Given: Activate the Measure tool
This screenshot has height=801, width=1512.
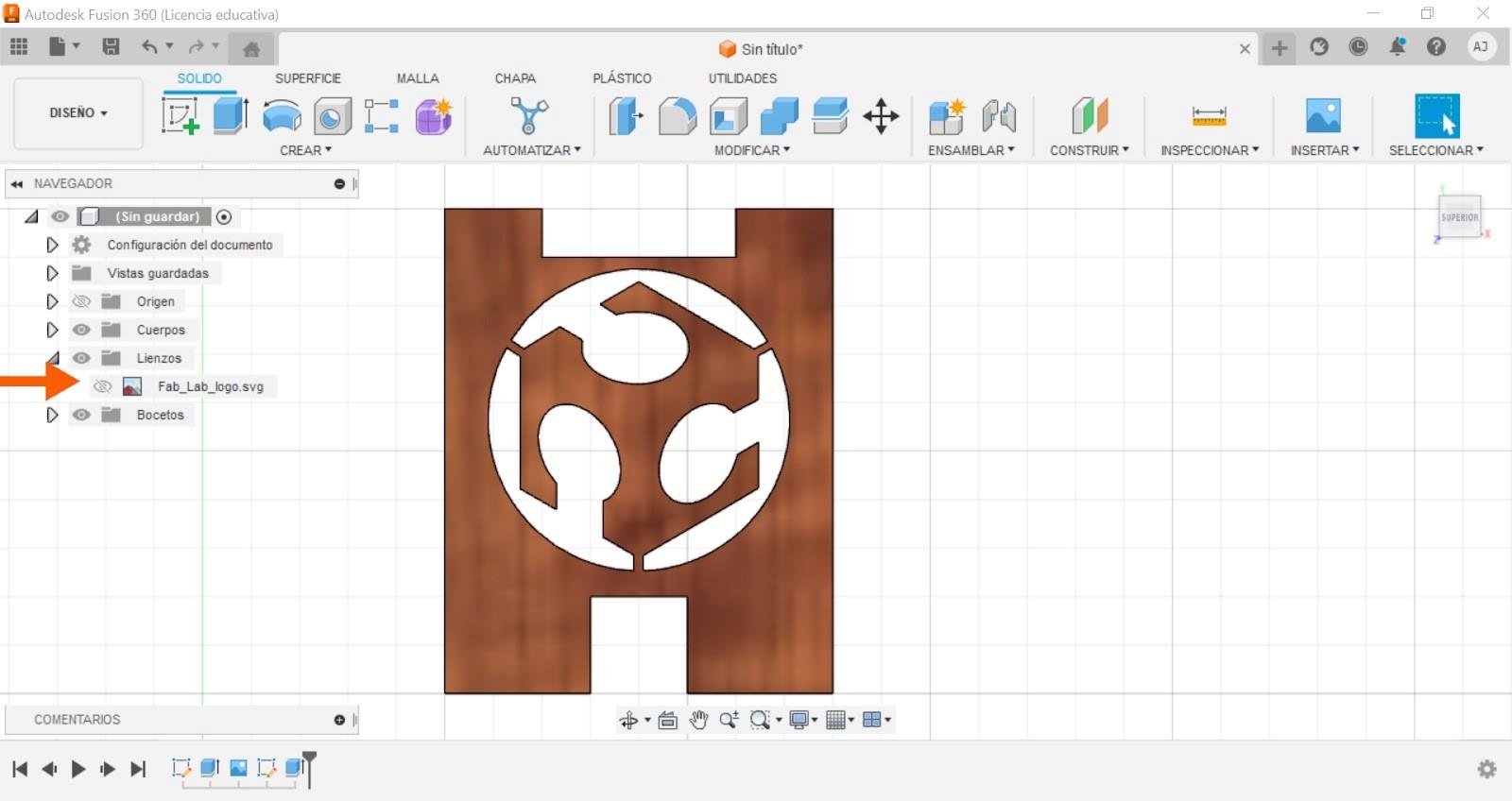Looking at the screenshot, I should pyautogui.click(x=1209, y=116).
